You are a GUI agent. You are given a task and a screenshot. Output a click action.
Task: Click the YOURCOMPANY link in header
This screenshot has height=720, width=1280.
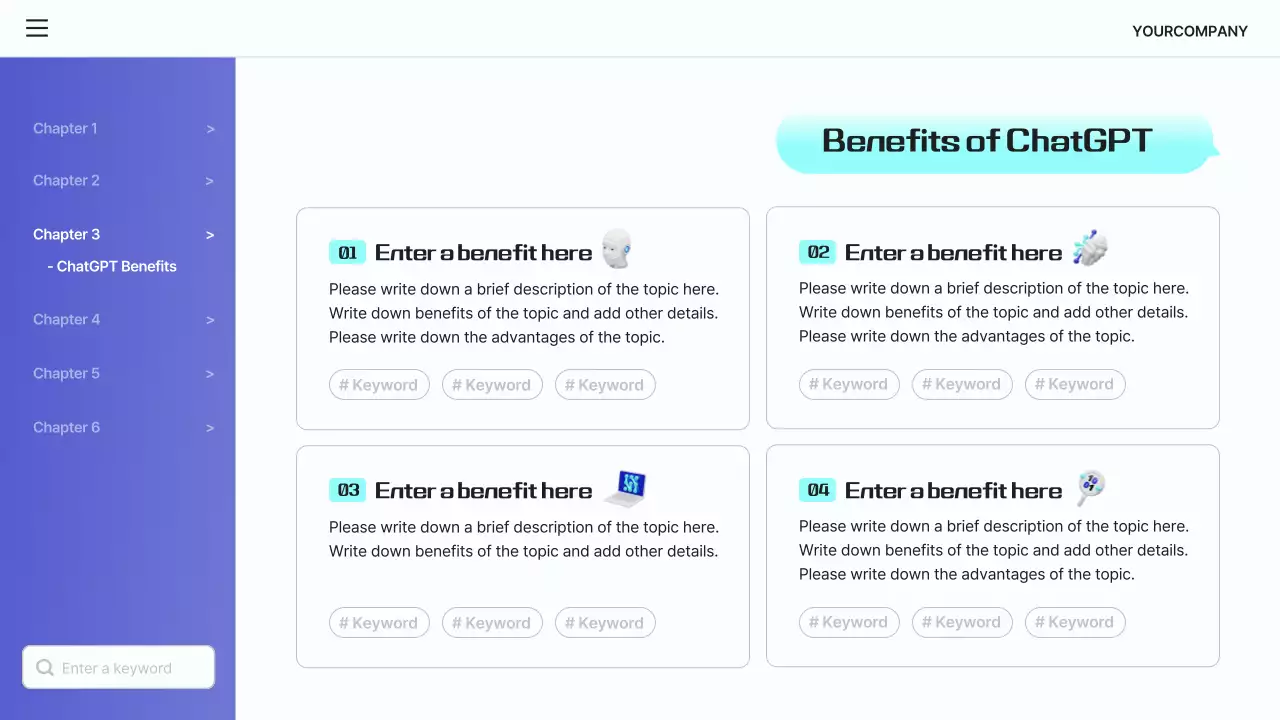point(1189,31)
